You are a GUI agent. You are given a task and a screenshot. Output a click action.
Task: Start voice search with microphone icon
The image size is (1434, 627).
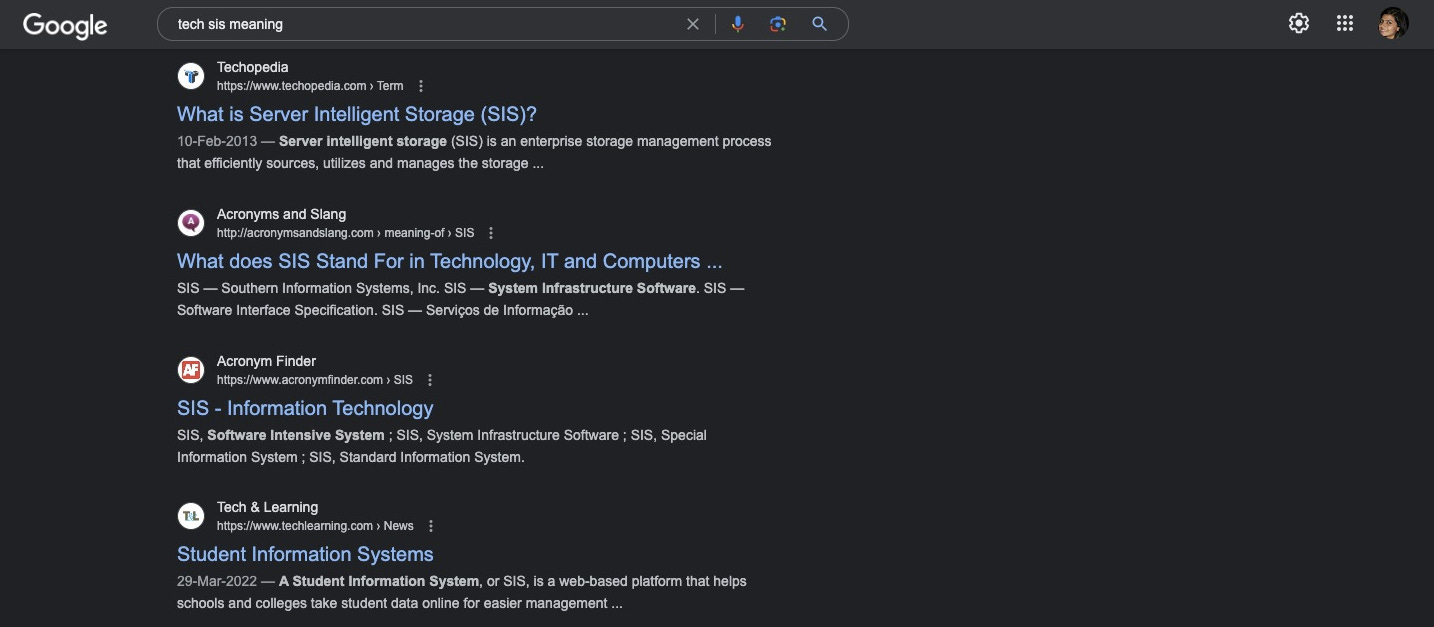(x=738, y=24)
